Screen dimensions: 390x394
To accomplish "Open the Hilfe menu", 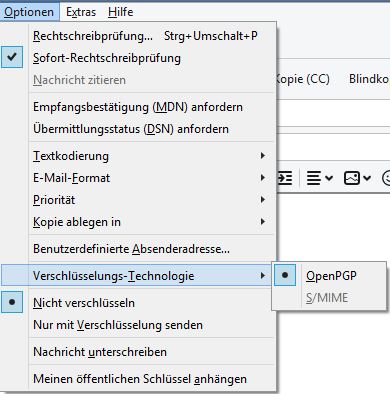I will pos(121,12).
